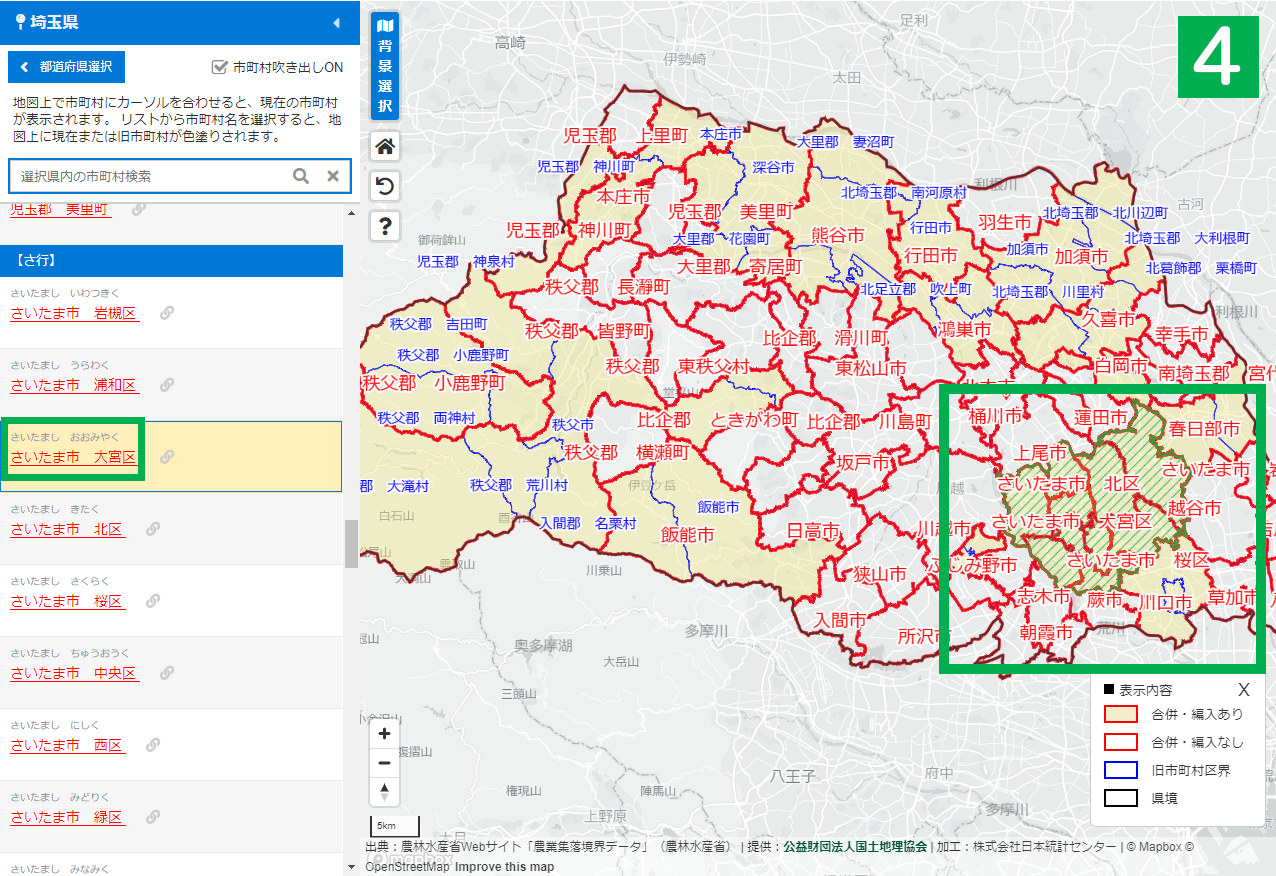Click 日高市 label on the map
The image size is (1276, 876).
tap(813, 531)
